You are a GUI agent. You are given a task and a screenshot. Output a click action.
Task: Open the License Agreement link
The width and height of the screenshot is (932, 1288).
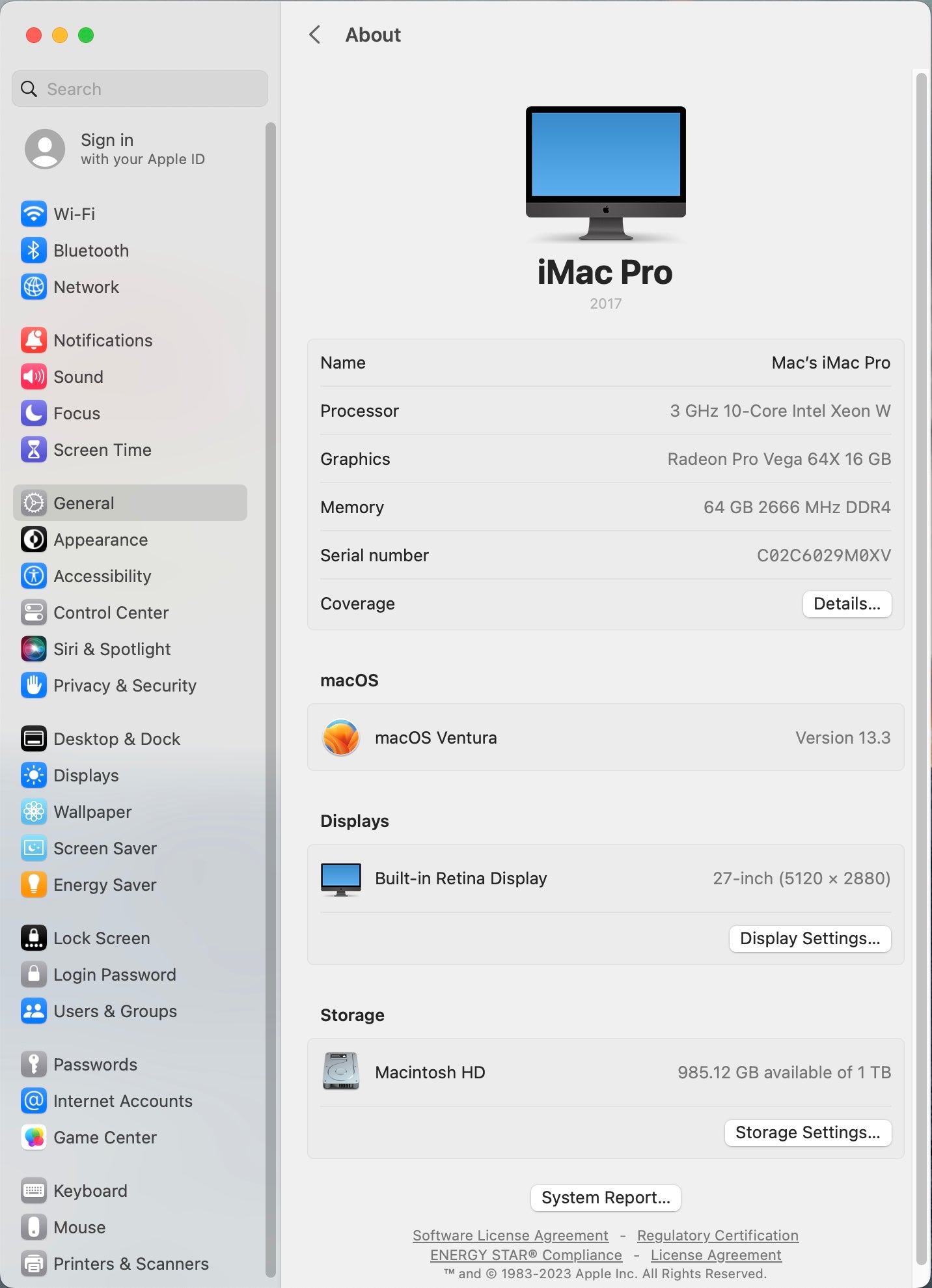tap(716, 1255)
